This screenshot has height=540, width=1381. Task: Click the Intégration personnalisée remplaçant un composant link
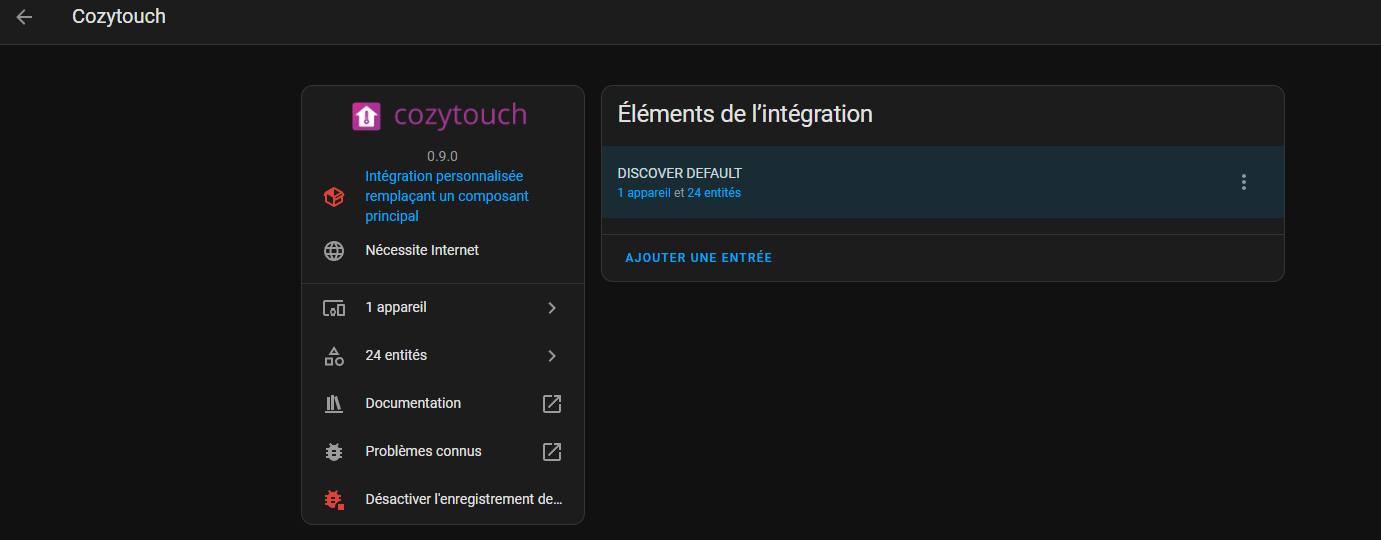pyautogui.click(x=447, y=196)
